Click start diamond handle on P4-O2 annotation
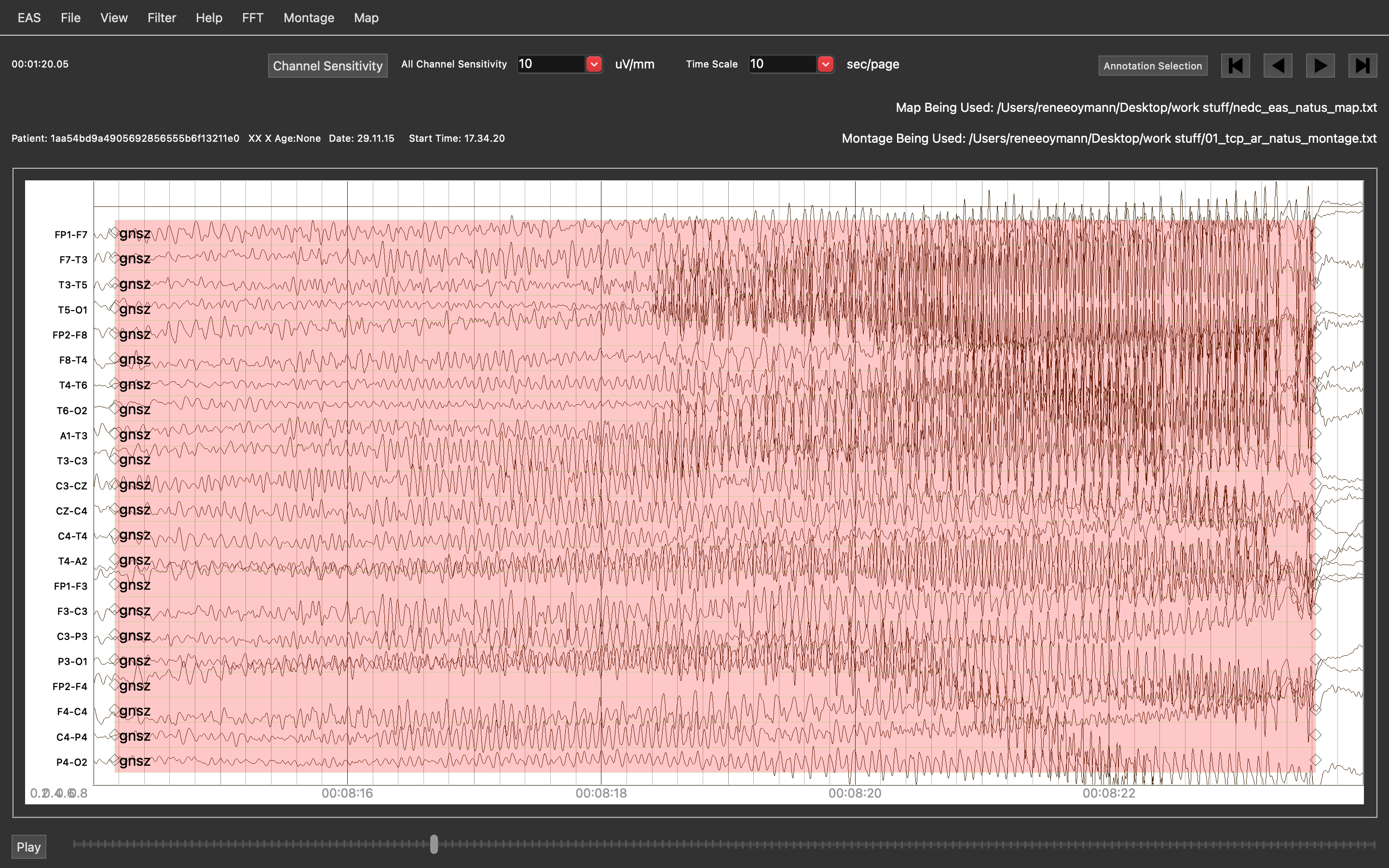 tap(115, 760)
